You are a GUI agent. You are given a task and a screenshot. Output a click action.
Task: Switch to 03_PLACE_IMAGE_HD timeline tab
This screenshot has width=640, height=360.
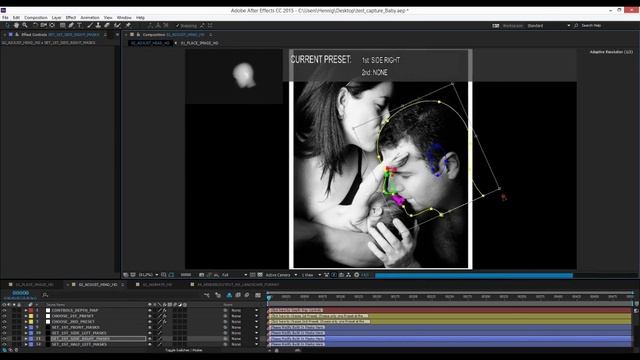click(34, 284)
